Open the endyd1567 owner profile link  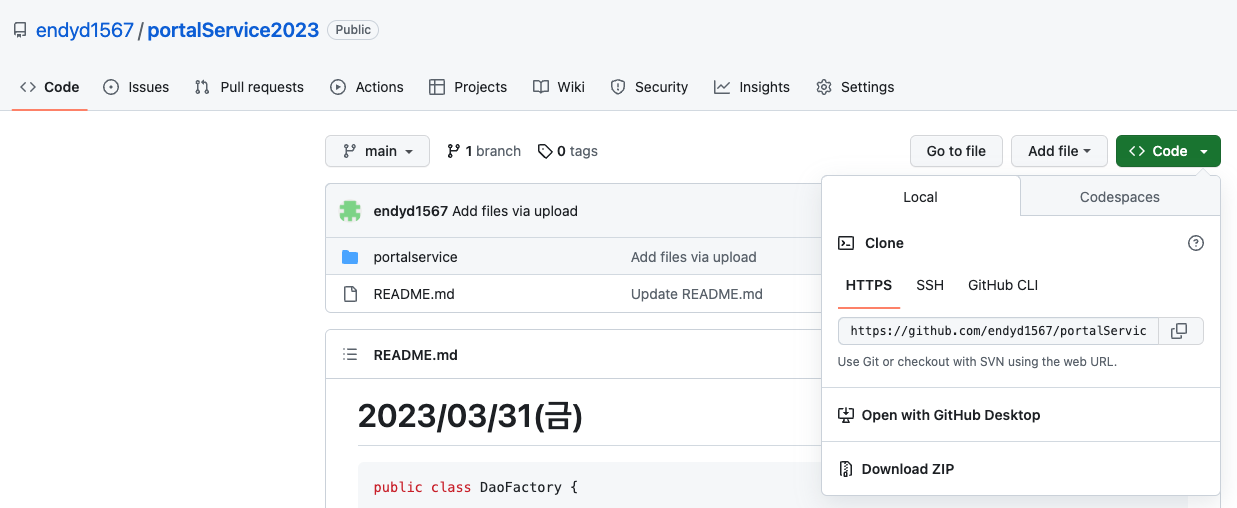click(85, 30)
